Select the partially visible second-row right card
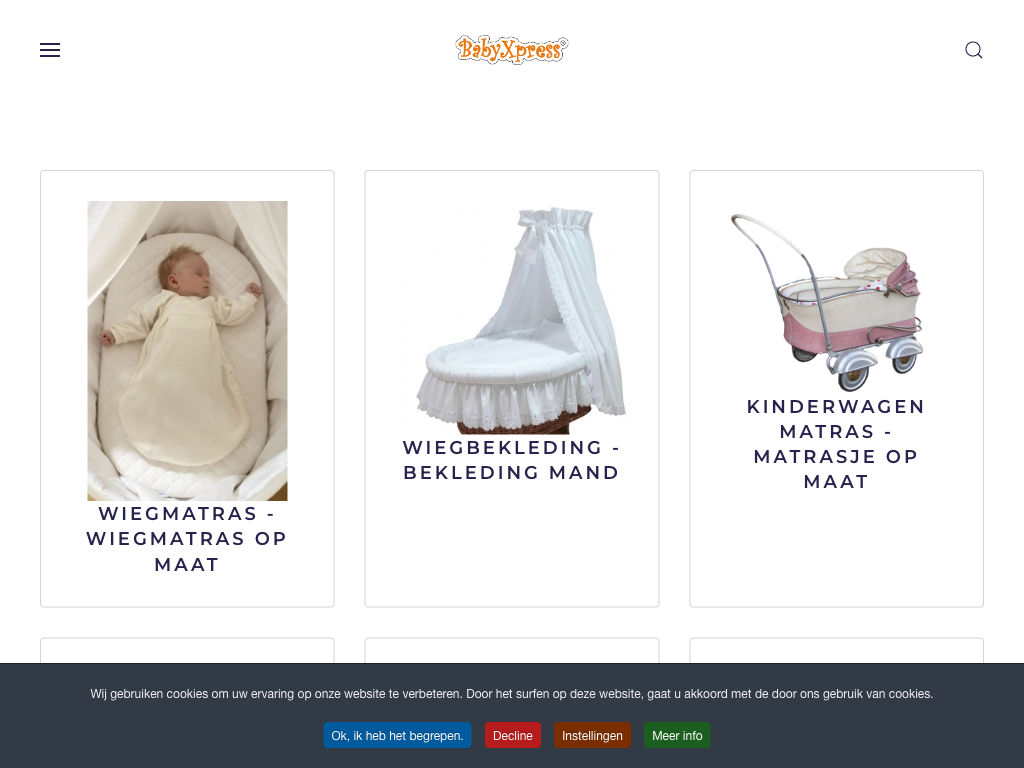The image size is (1024, 768). pos(837,650)
